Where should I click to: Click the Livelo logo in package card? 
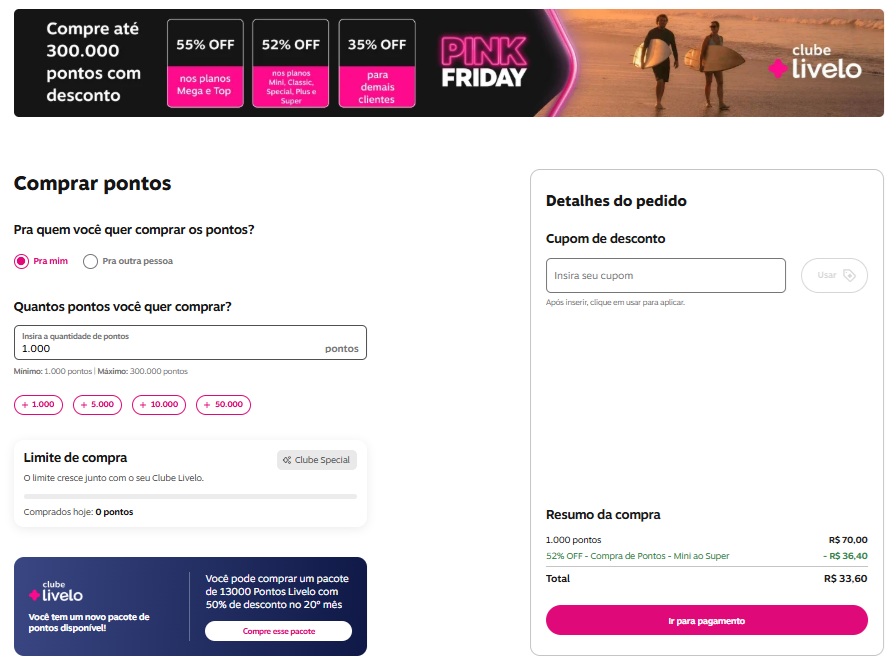56,591
